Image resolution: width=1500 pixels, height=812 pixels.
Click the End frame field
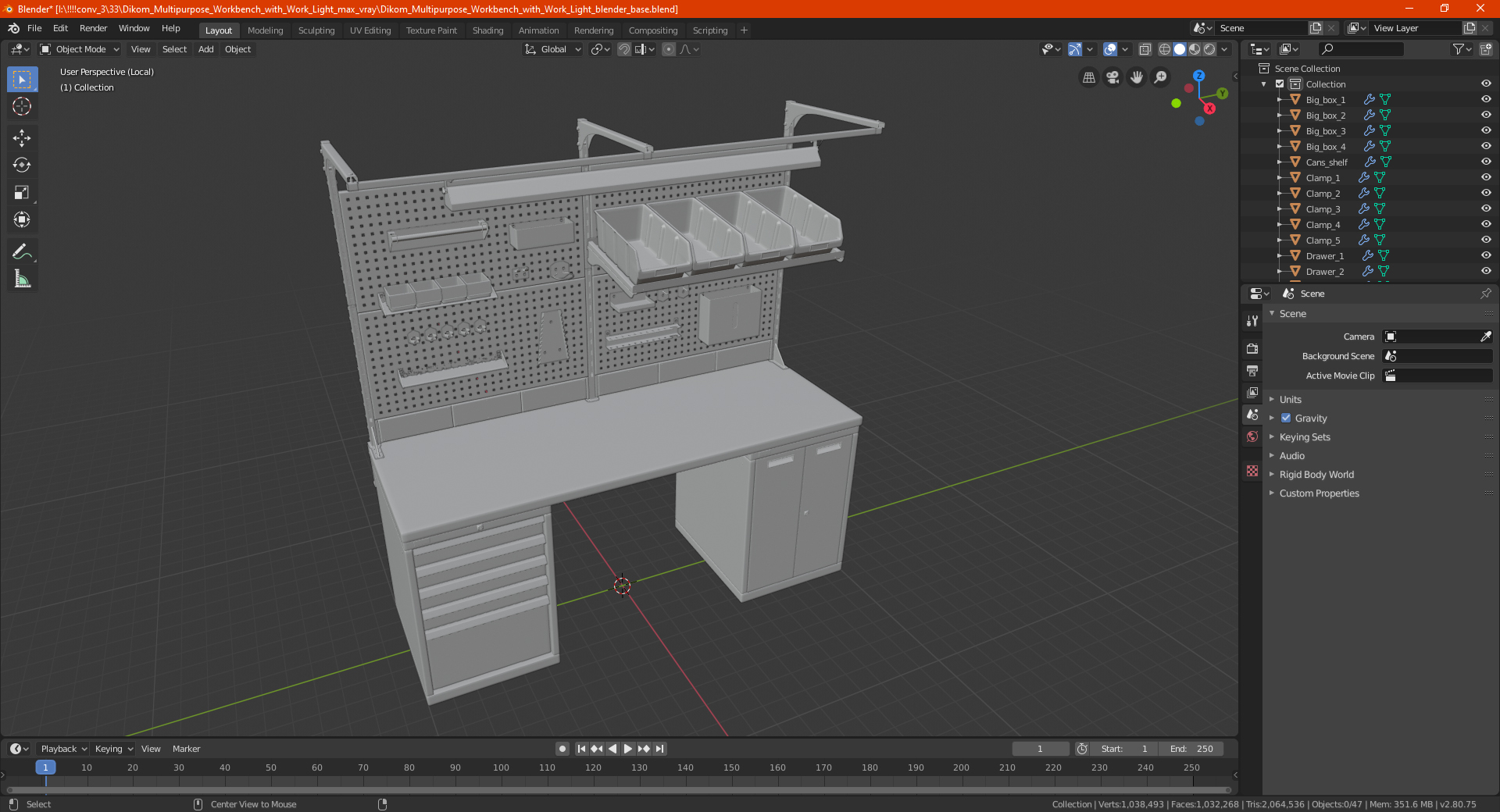coord(1191,749)
